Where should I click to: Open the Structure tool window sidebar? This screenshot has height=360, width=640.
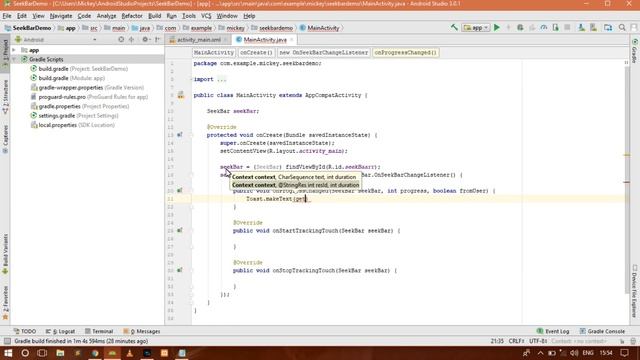(x=5, y=96)
